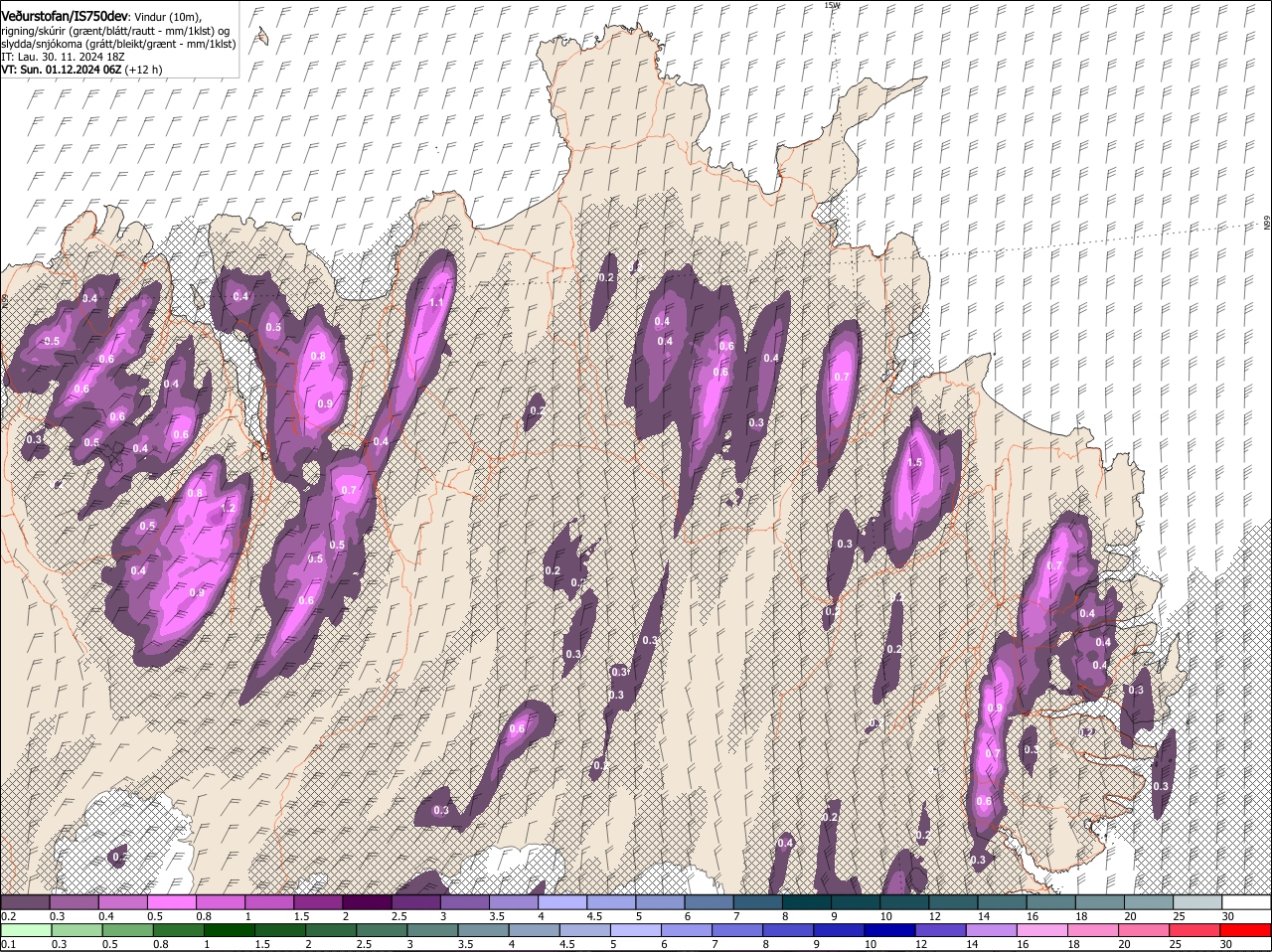1272x952 pixels.
Task: Pick the magenta 0.8 swatch in purple legend row
Action: click(221, 902)
